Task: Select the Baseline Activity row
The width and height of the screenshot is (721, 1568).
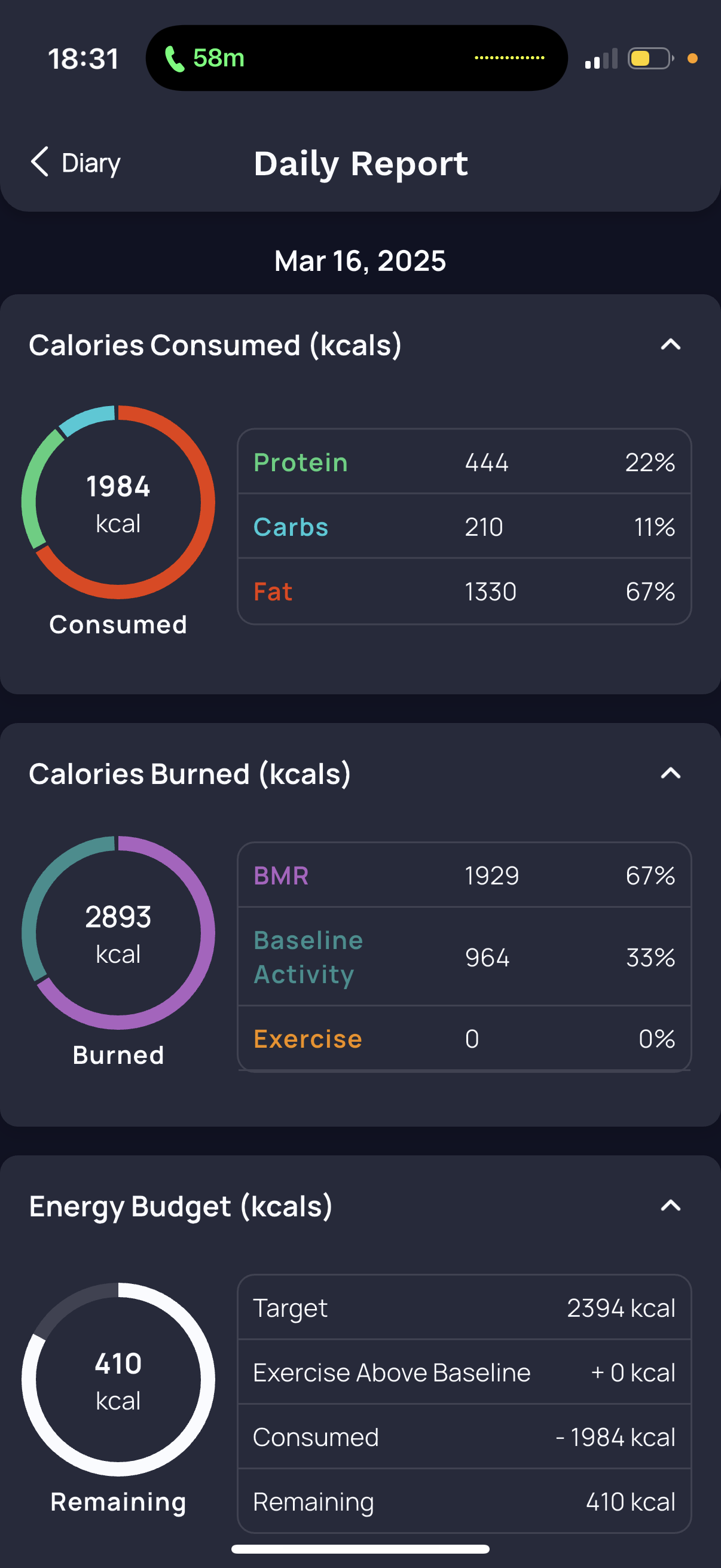Action: click(465, 957)
